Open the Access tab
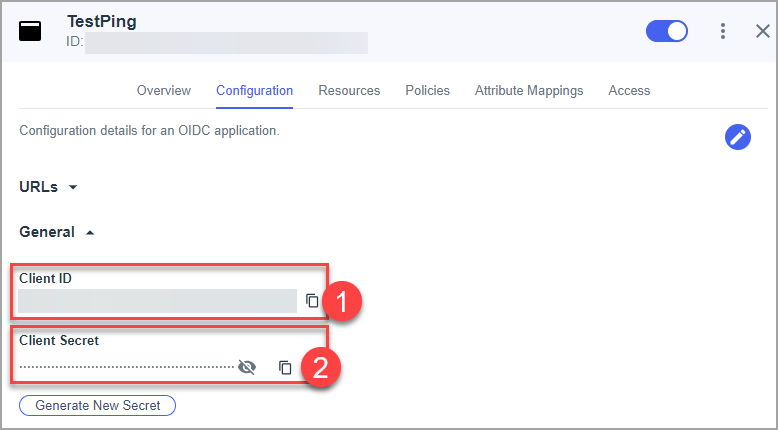The height and width of the screenshot is (430, 778). pos(629,91)
